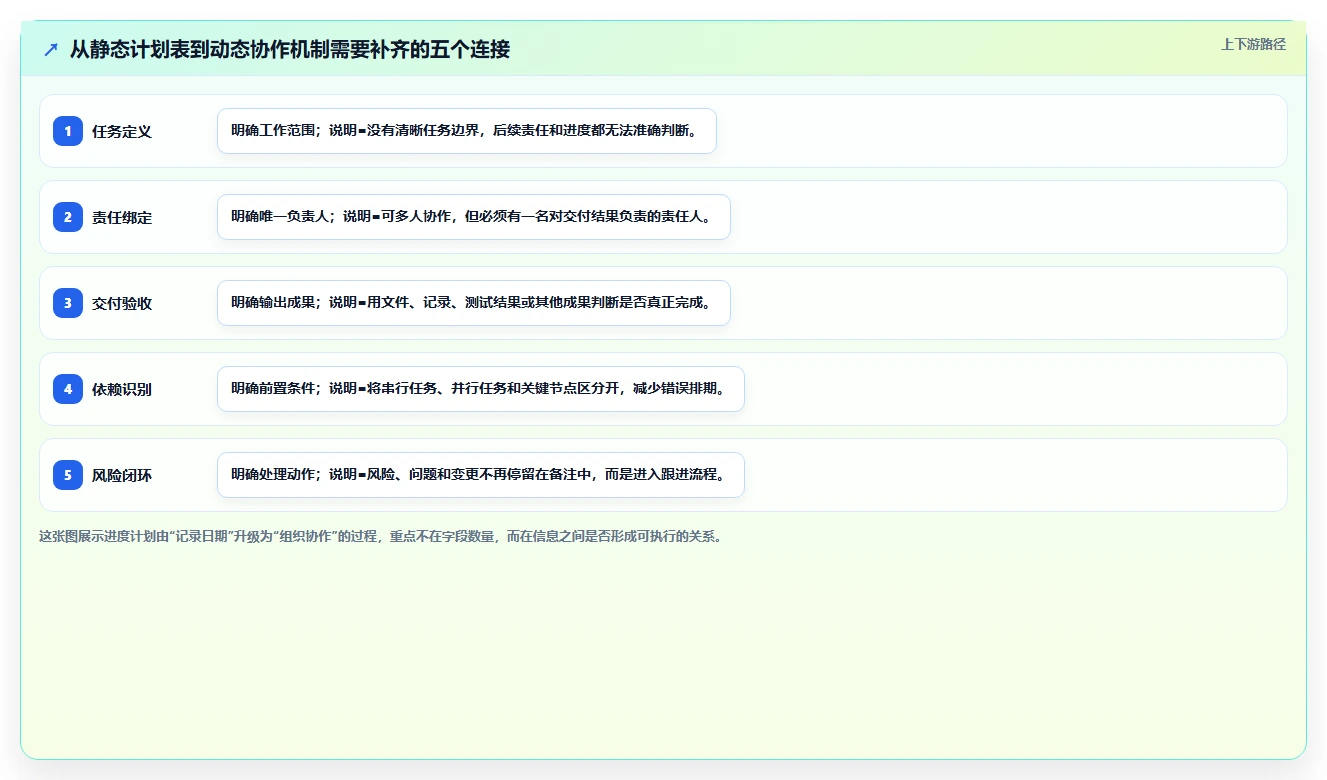1327x780 pixels.
Task: Click the arrow icon beside the title
Action: 51,49
